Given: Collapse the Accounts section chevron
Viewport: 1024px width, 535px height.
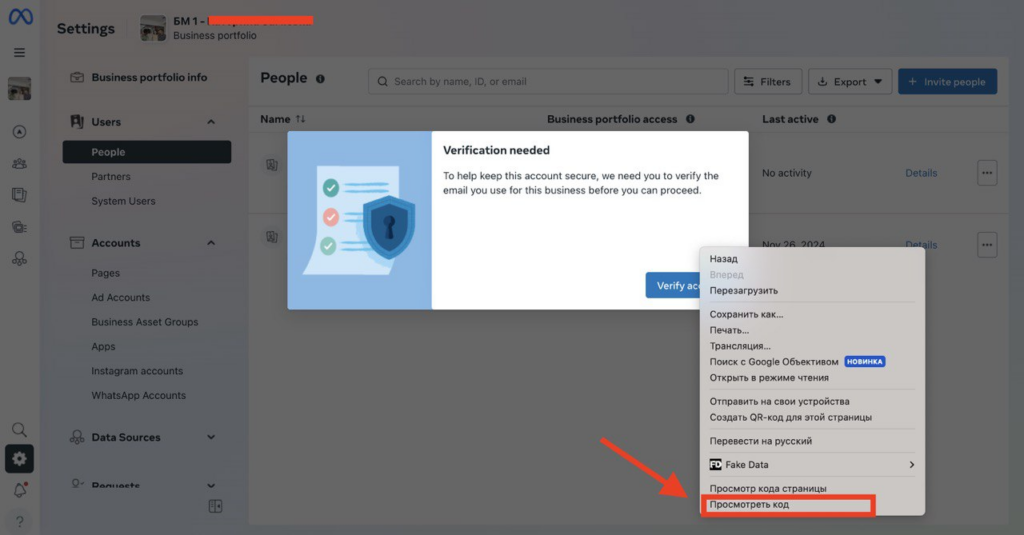Looking at the screenshot, I should (211, 243).
